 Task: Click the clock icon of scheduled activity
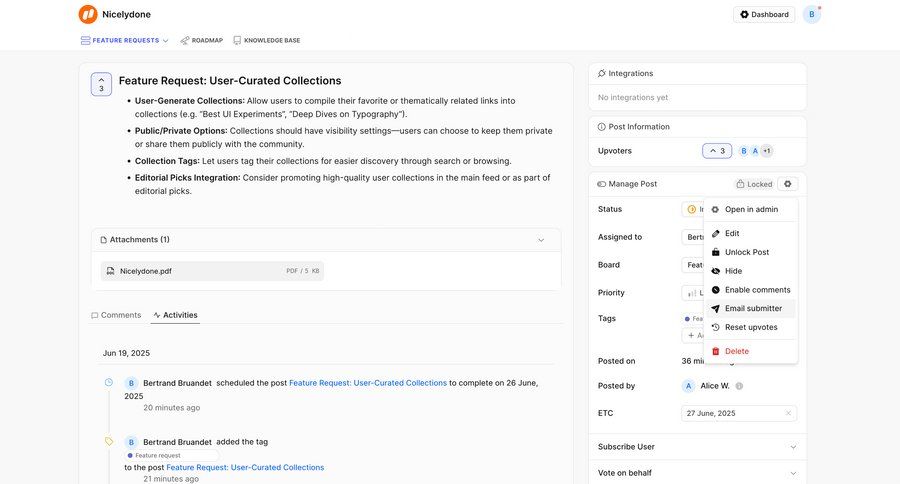[108, 382]
